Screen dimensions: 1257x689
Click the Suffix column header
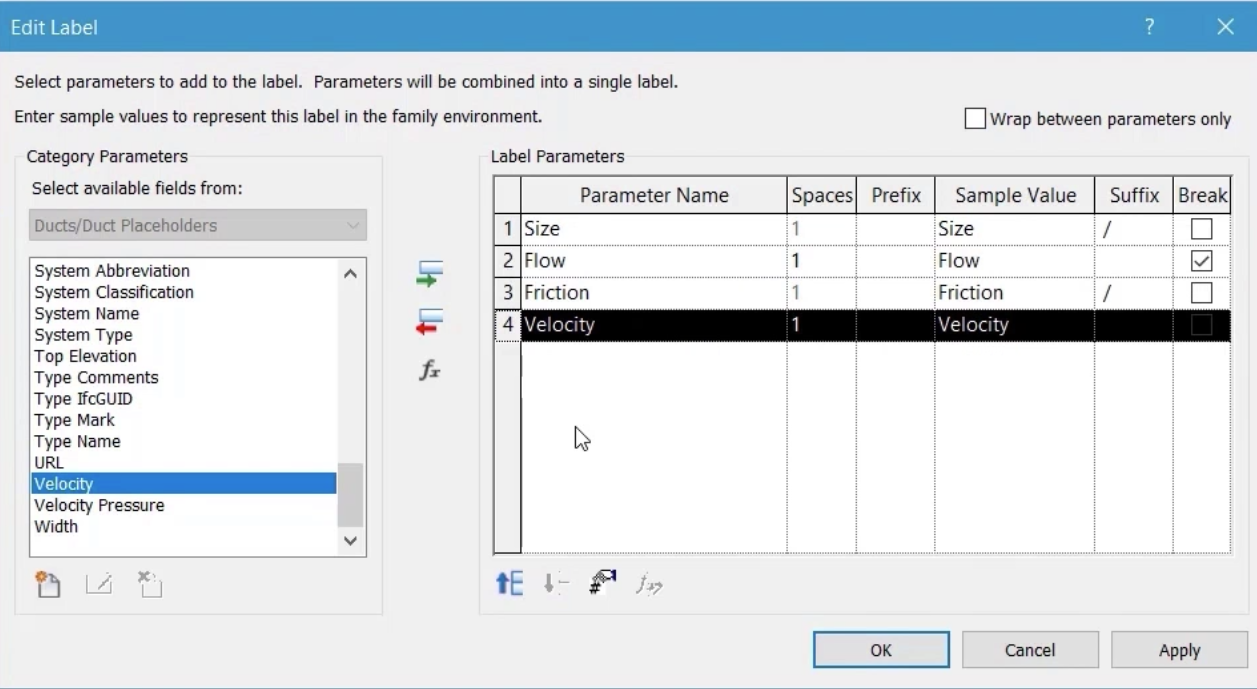click(1134, 196)
